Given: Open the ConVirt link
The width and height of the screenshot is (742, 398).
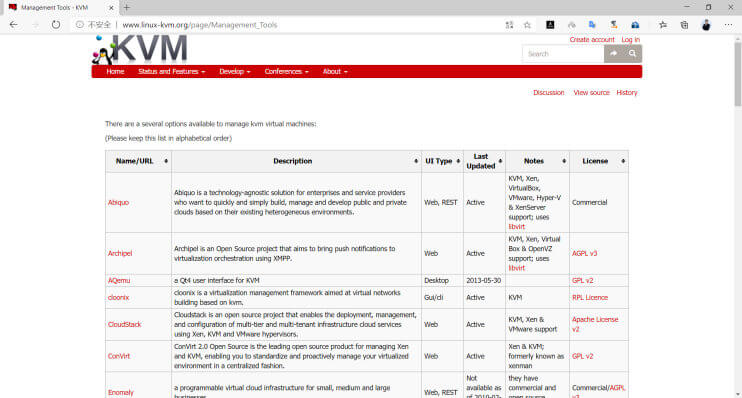Looking at the screenshot, I should point(119,356).
